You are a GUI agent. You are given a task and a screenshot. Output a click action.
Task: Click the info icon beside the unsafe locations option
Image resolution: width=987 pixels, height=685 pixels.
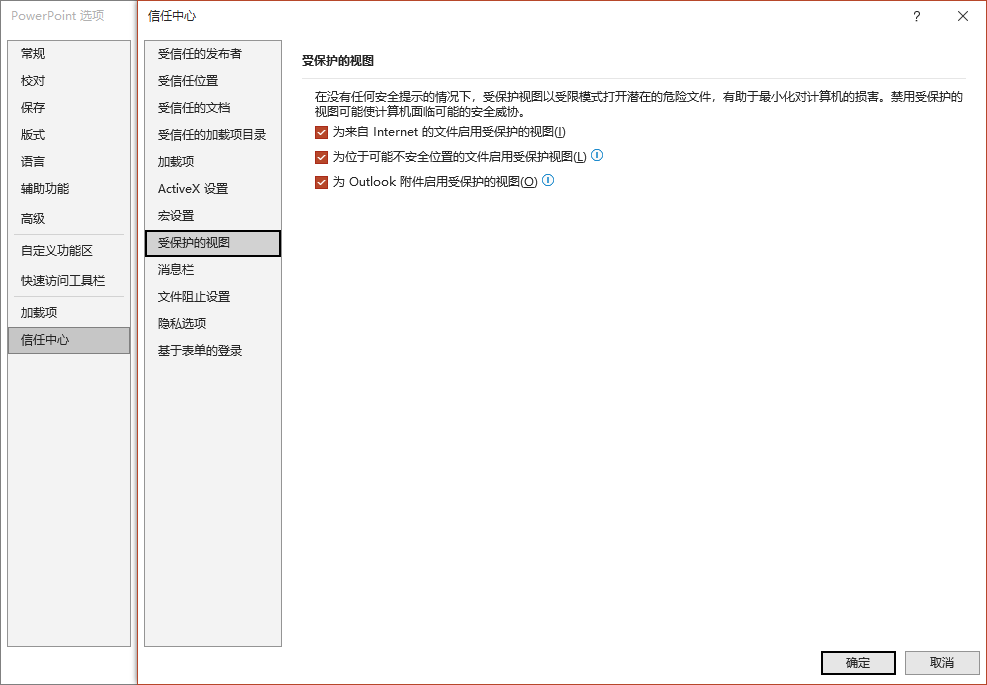598,156
